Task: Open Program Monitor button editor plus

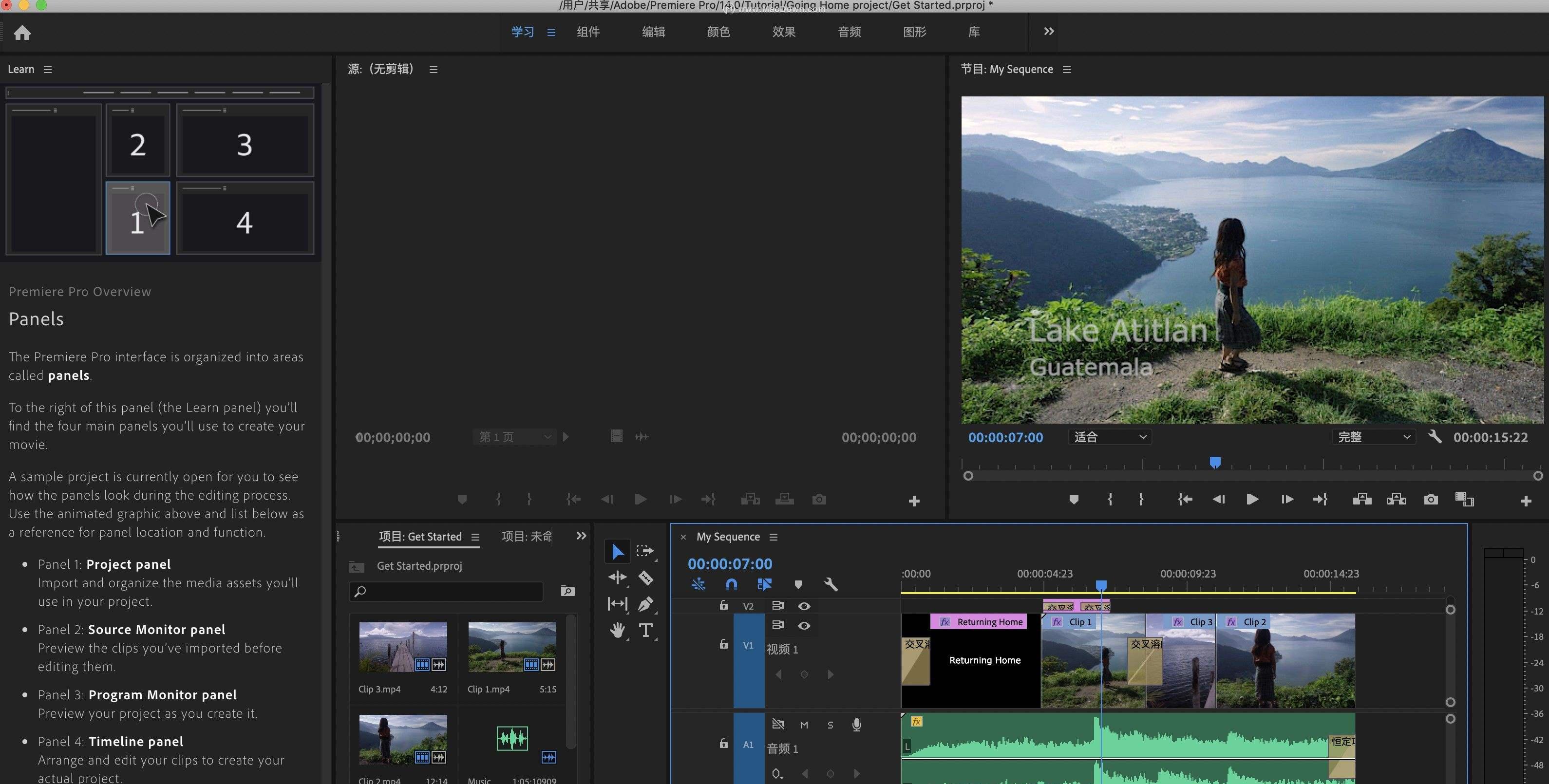Action: [x=1526, y=501]
